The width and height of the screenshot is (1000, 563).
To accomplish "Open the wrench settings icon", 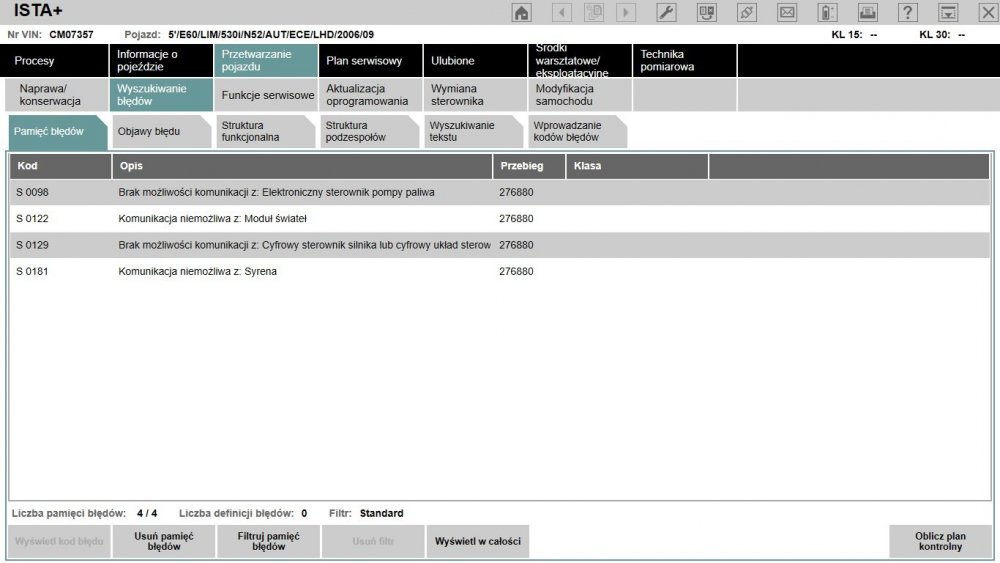I will [667, 12].
